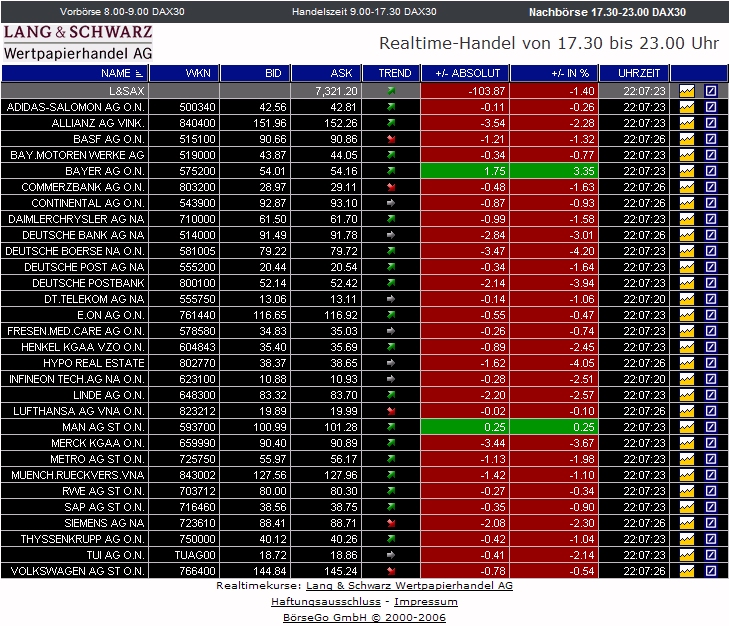Open detail icon for VOLKSWAGEN AG row
729x626 pixels.
click(710, 571)
